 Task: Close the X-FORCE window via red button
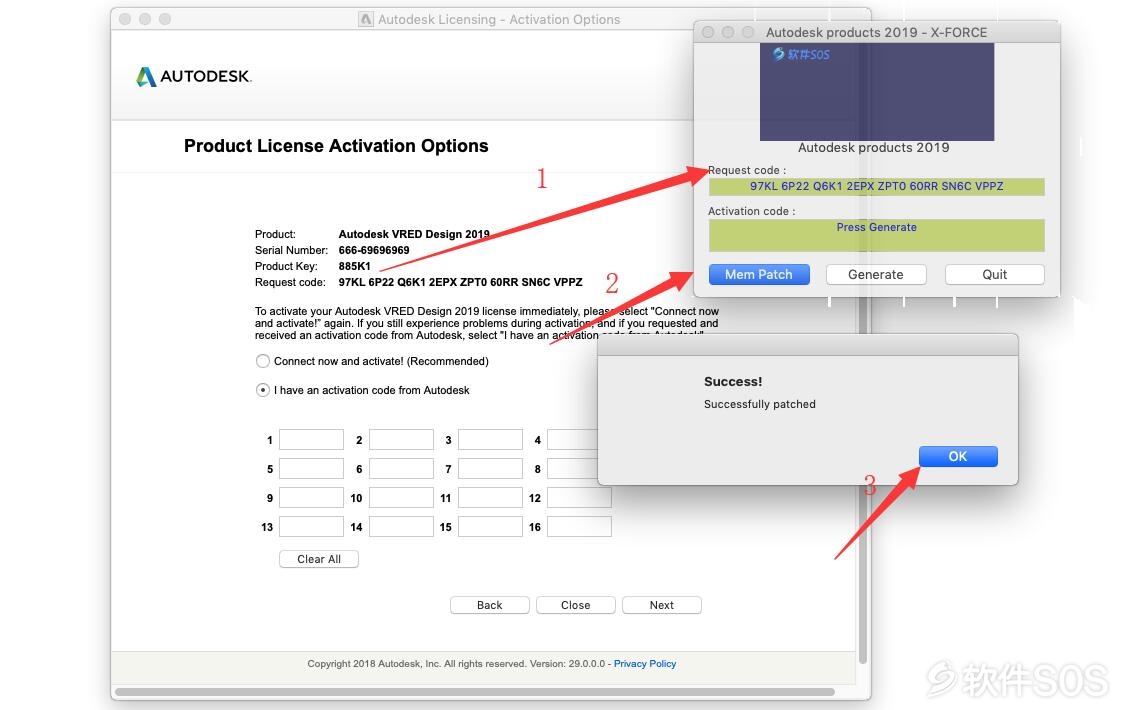[x=707, y=32]
